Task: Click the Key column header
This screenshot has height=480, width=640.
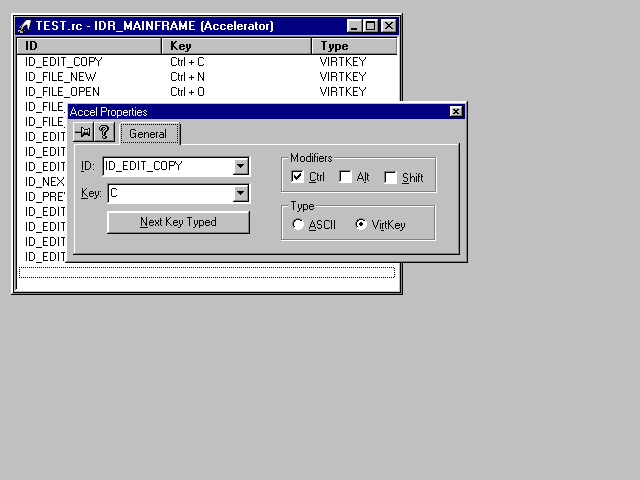Action: tap(236, 46)
